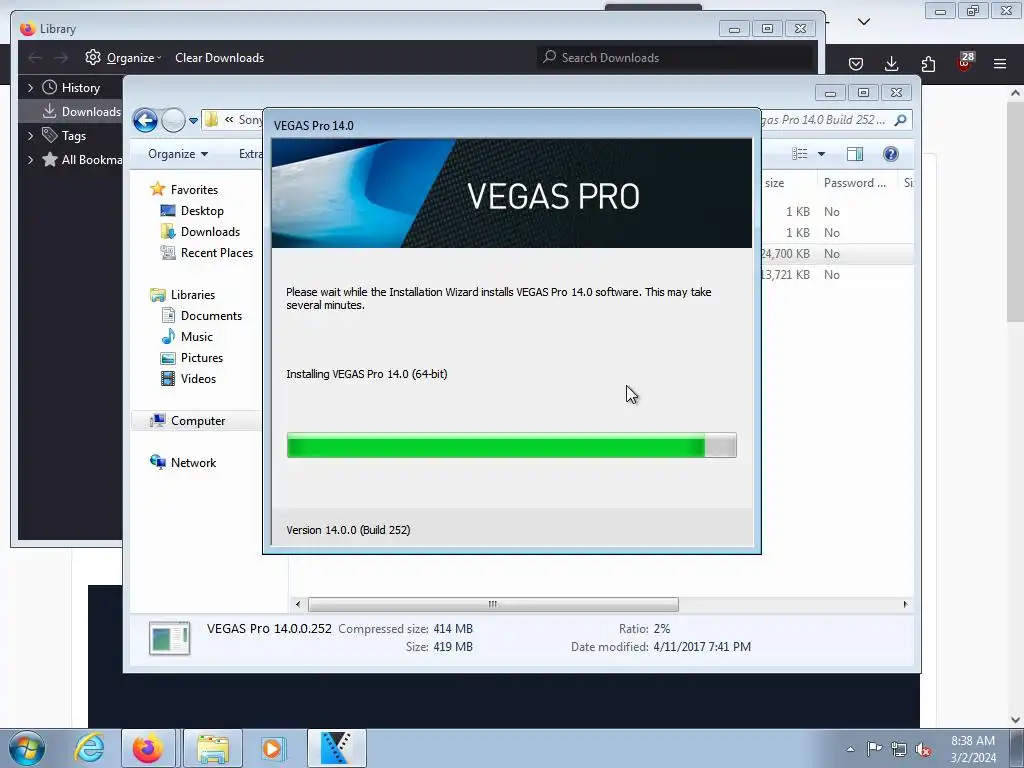Open the Windows Start button
This screenshot has width=1024, height=768.
26,748
